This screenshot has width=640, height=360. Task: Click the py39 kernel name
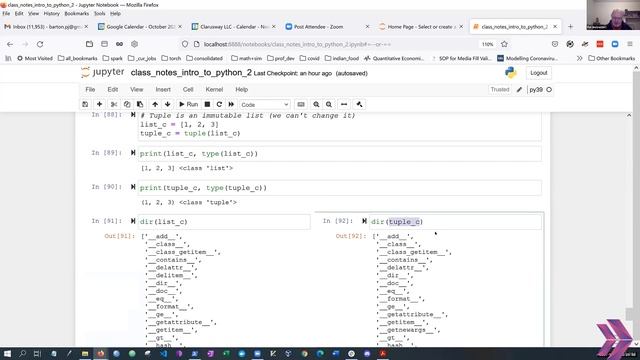tap(536, 90)
